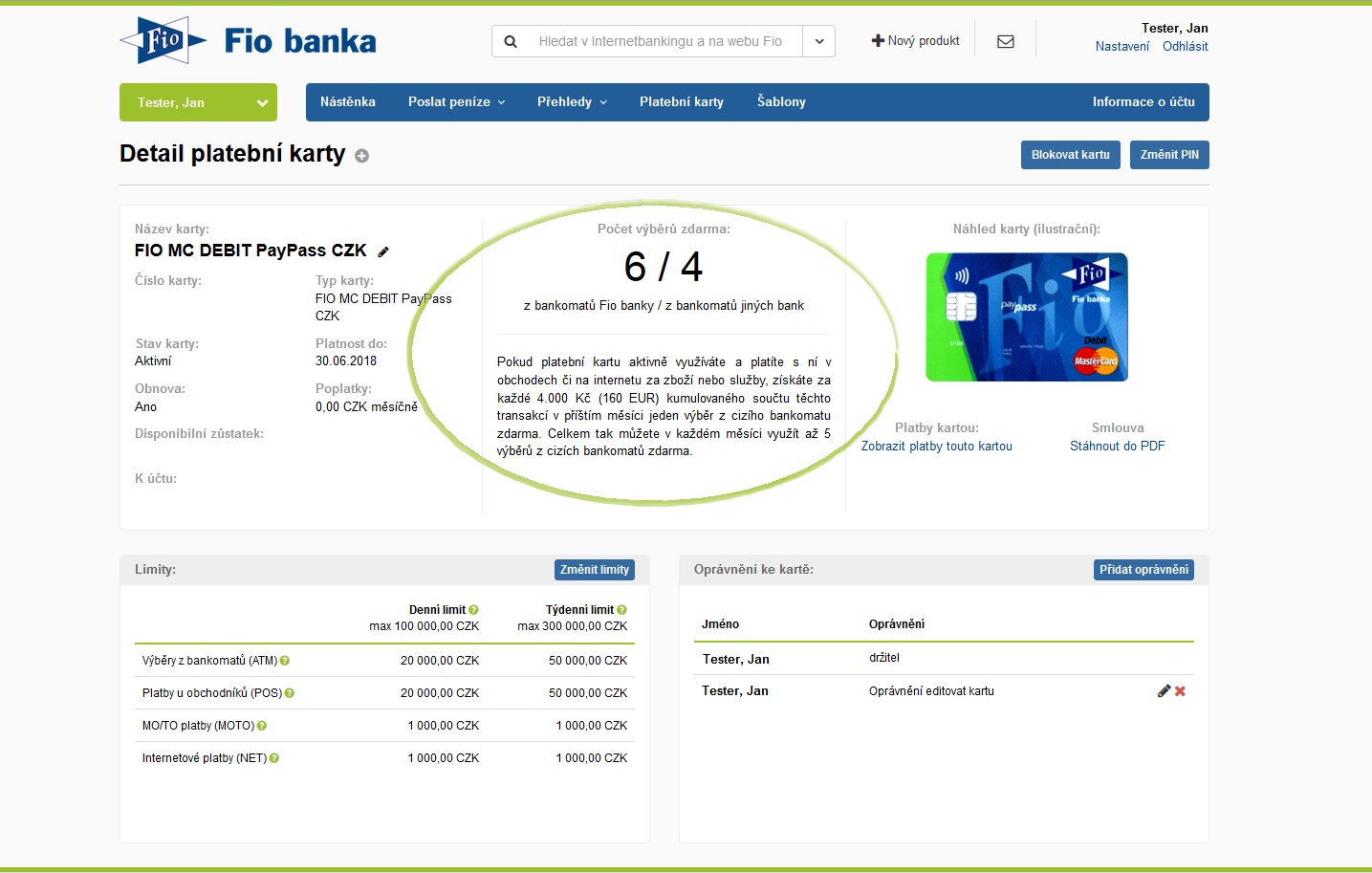Click the ATM daily limit 20 000,00 CZK
Screen dimensions: 1372x873
(440, 661)
